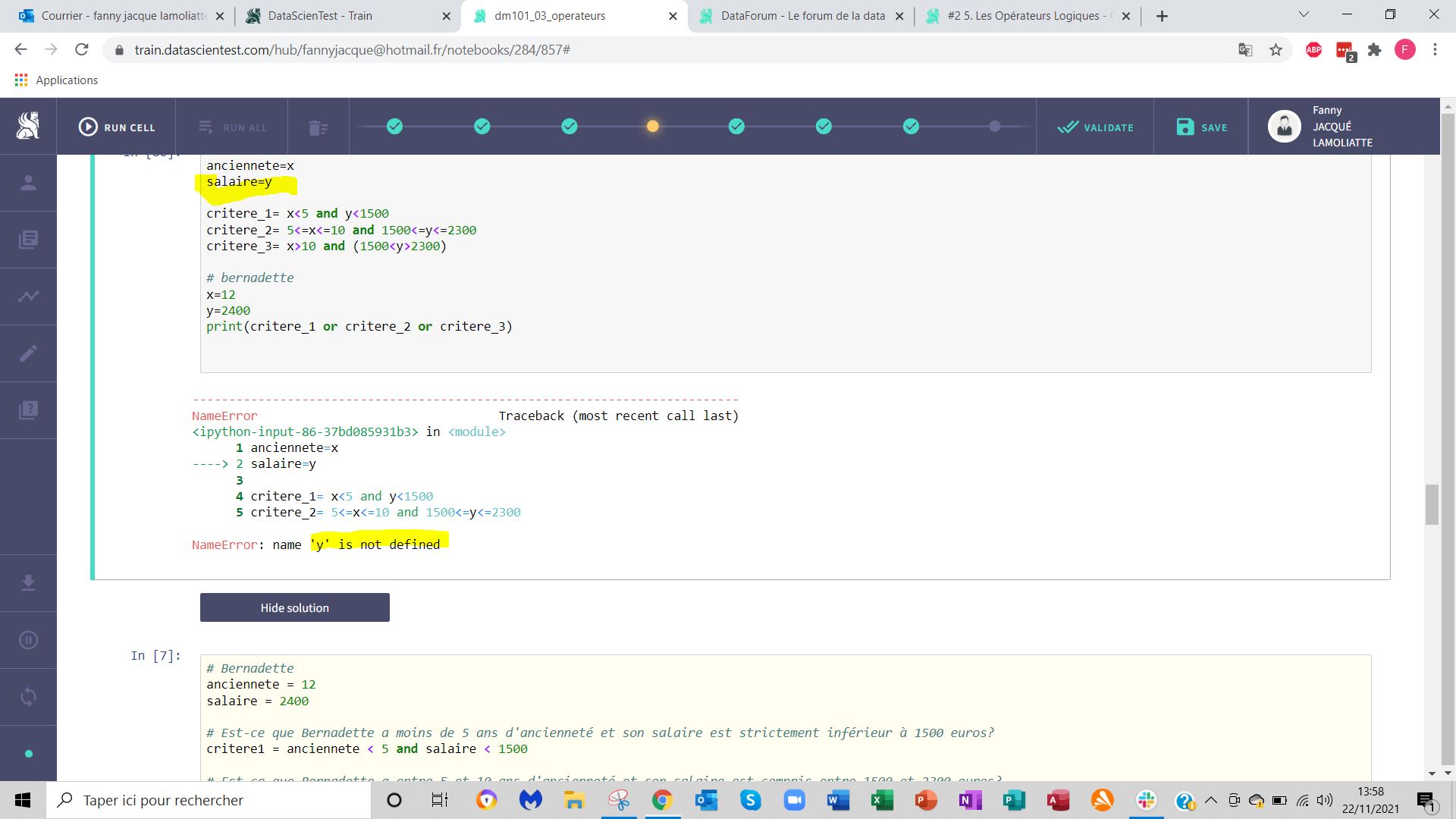Reload the current page
This screenshot has height=819, width=1456.
[82, 49]
